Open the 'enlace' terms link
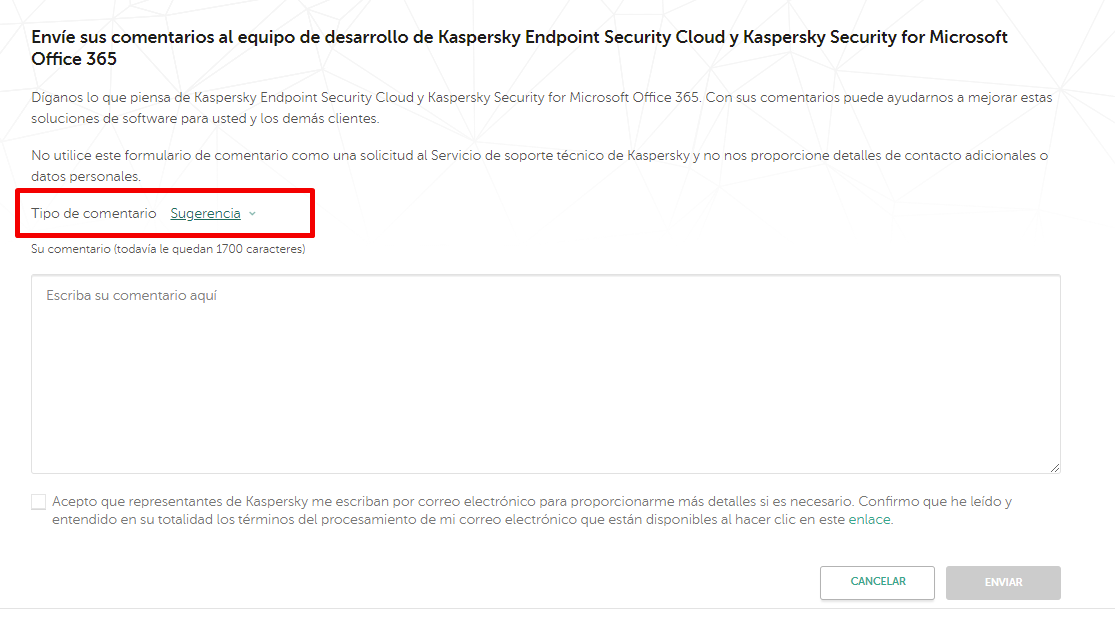Image resolution: width=1115 pixels, height=634 pixels. point(868,520)
